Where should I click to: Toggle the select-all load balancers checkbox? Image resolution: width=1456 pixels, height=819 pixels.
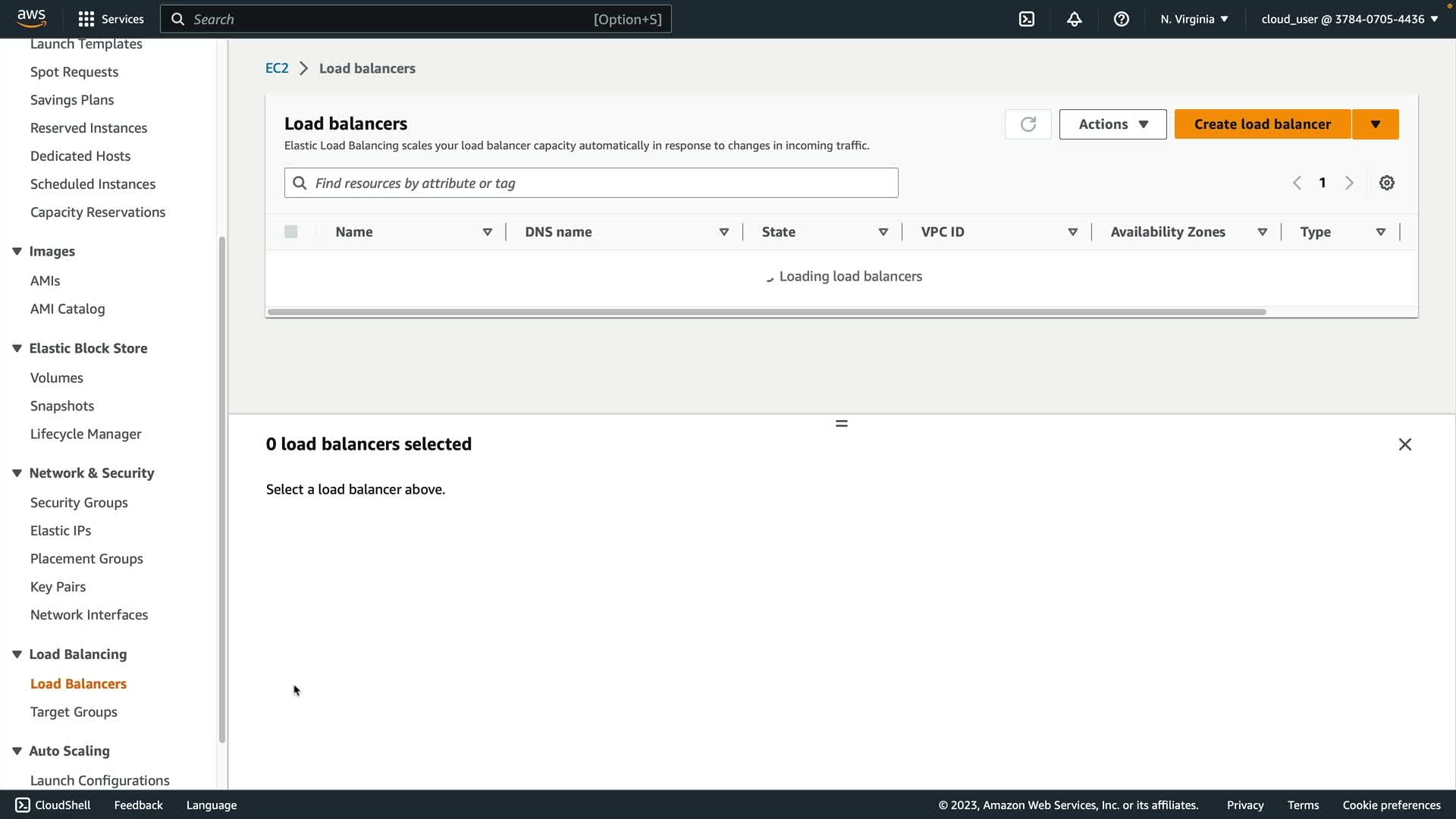[x=291, y=232]
